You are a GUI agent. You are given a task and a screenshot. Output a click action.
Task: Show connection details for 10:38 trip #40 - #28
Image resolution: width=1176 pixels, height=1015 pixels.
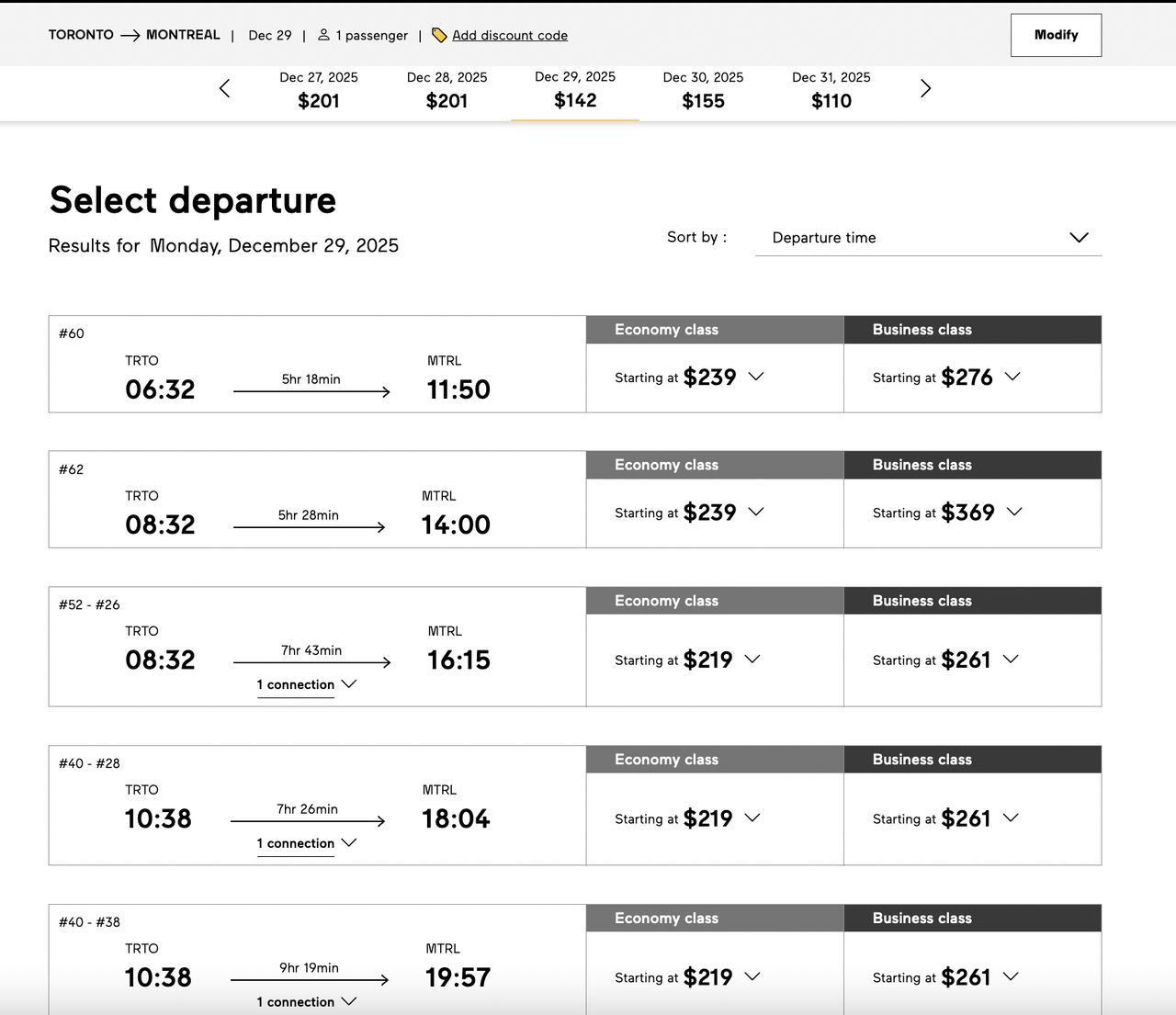tap(306, 843)
